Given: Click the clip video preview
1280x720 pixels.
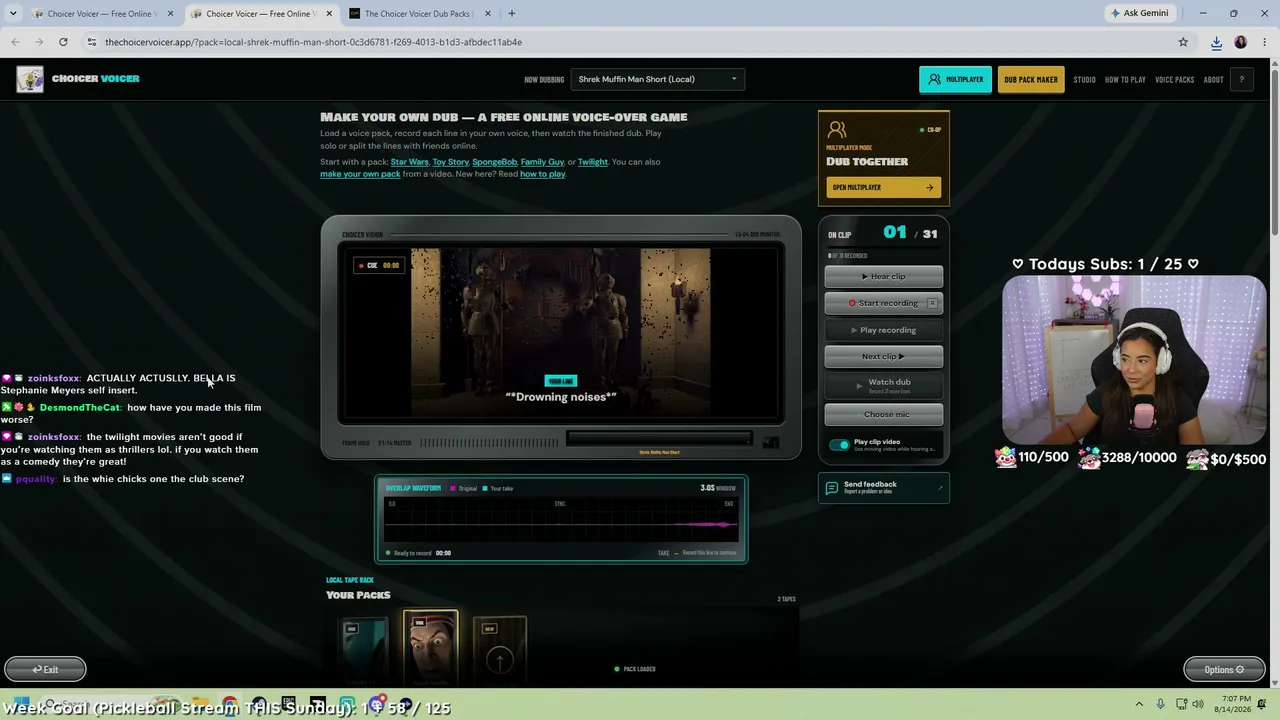Looking at the screenshot, I should [x=561, y=335].
